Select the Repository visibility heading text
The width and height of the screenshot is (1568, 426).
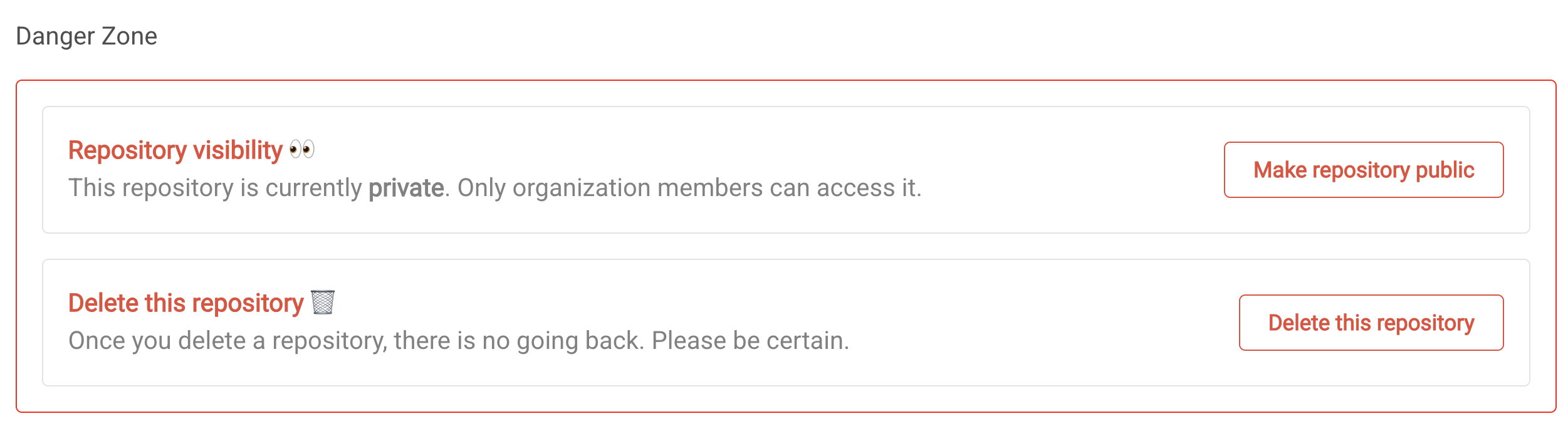[175, 150]
